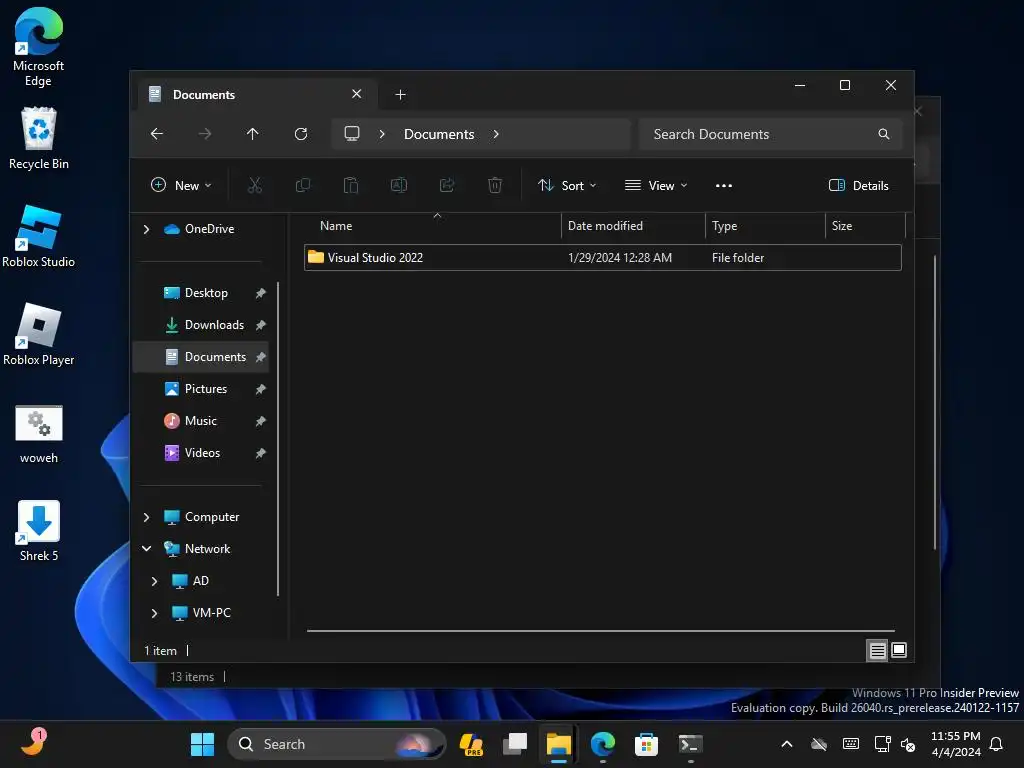
Task: Select the Shrek 5 desktop shortcut
Action: click(x=39, y=530)
